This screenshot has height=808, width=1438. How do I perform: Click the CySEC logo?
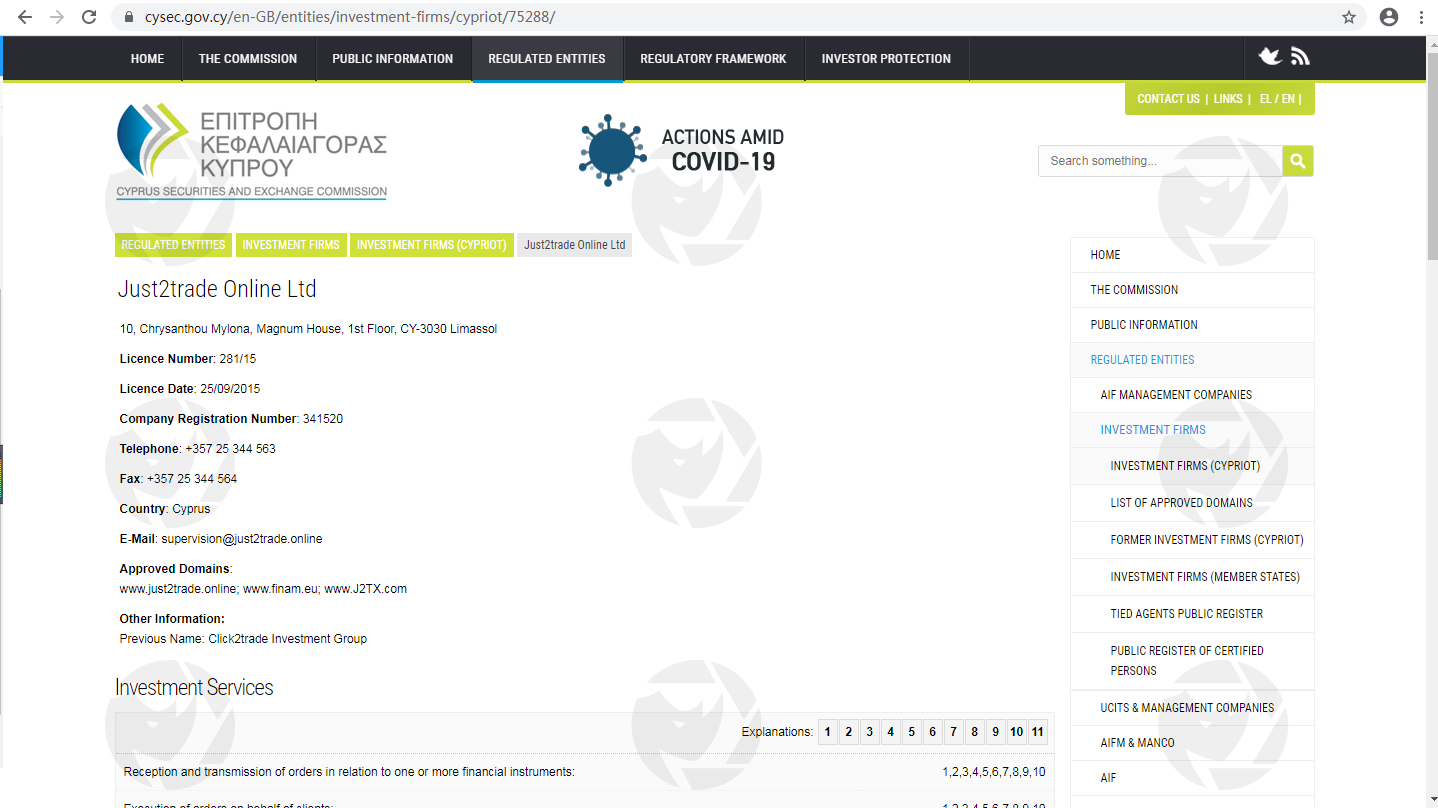point(252,152)
